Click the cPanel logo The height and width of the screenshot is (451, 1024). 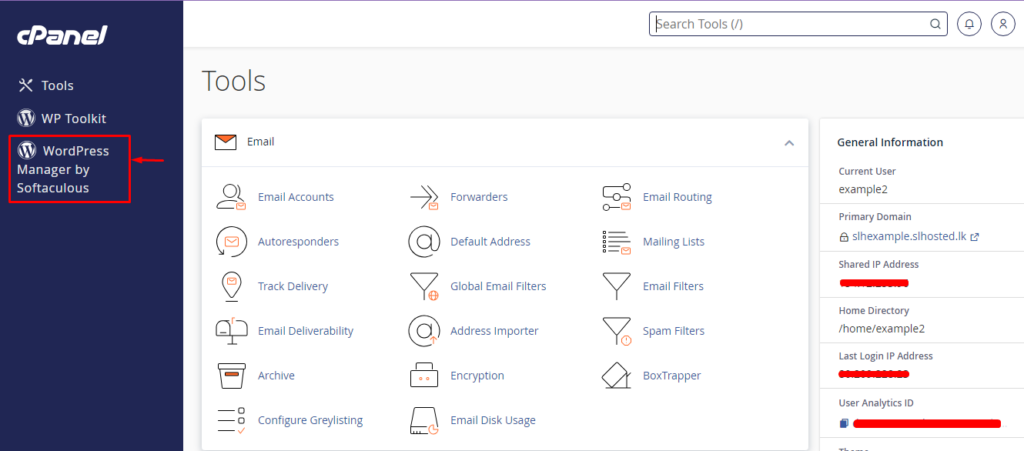[x=62, y=36]
